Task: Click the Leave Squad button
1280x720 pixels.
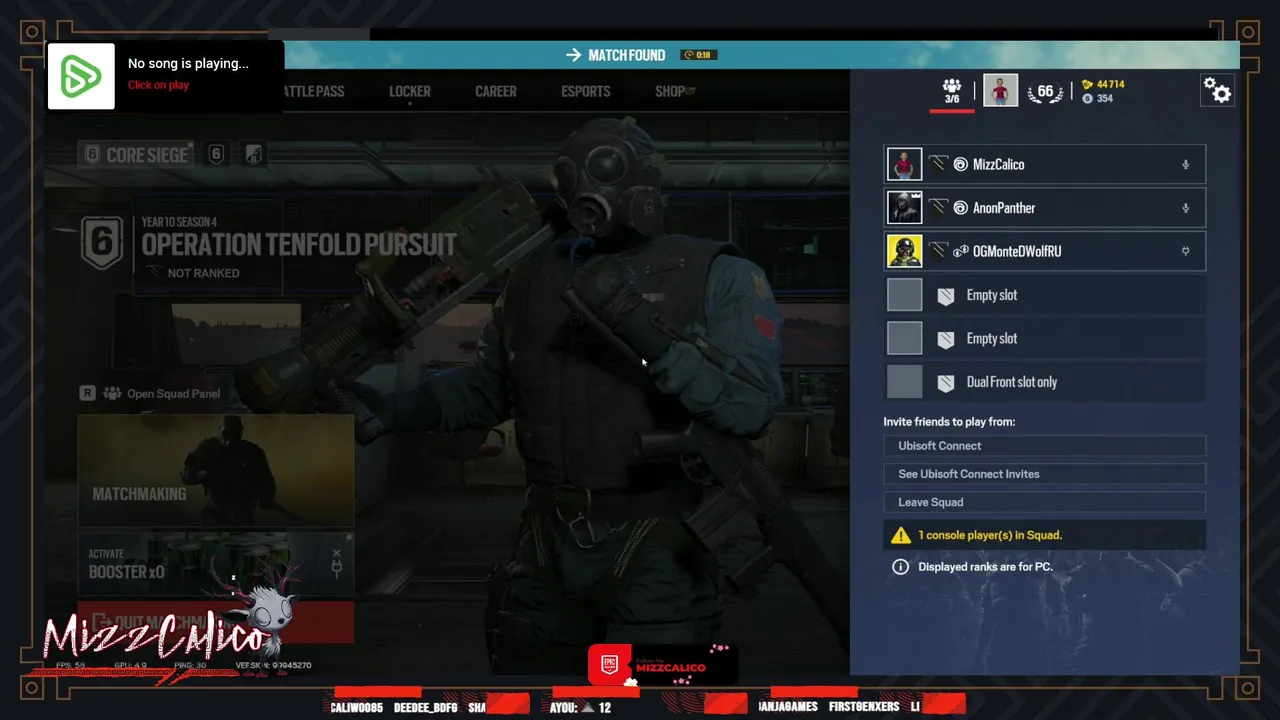Action: click(x=1045, y=502)
